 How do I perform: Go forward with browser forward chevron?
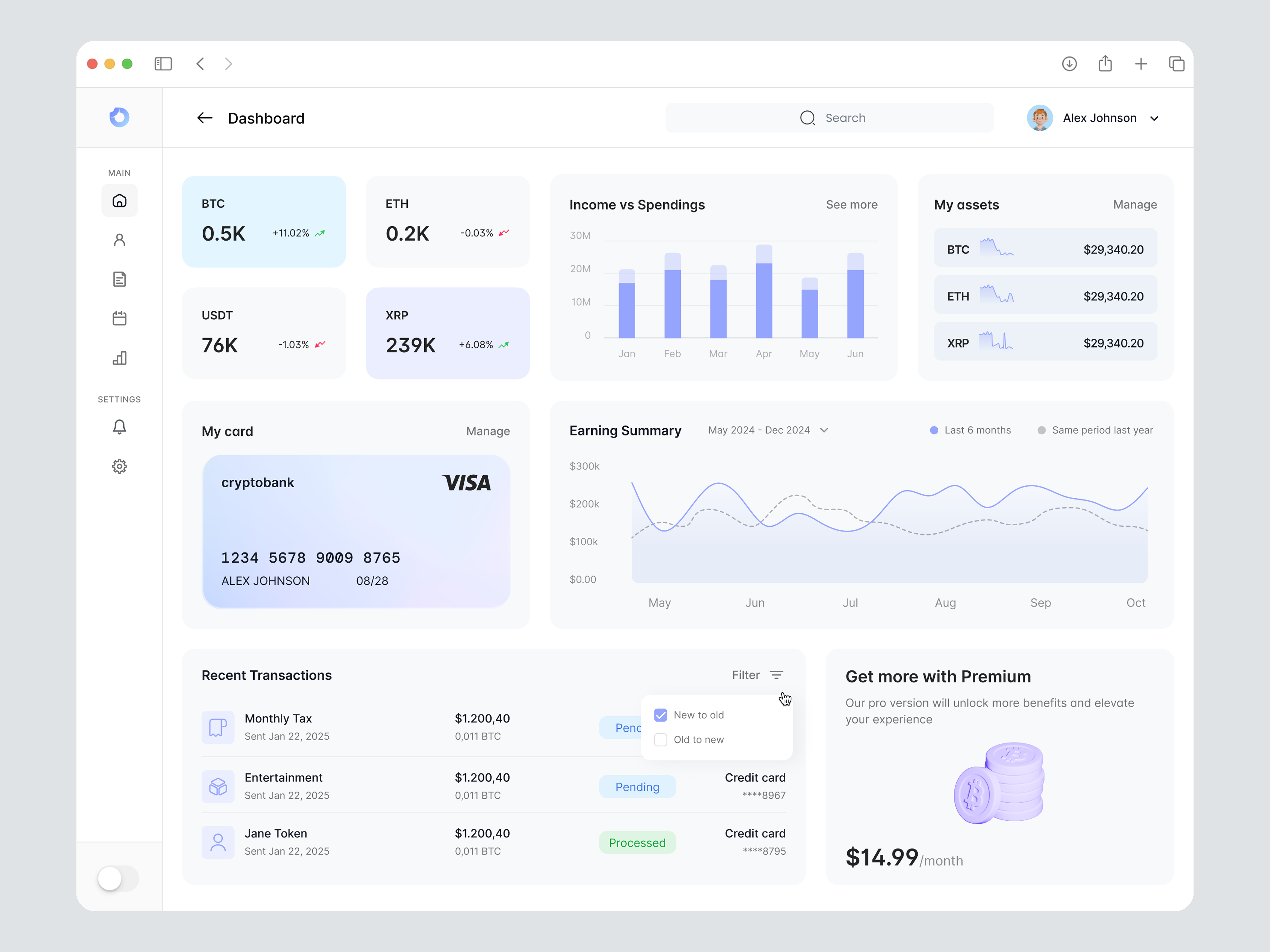(229, 64)
